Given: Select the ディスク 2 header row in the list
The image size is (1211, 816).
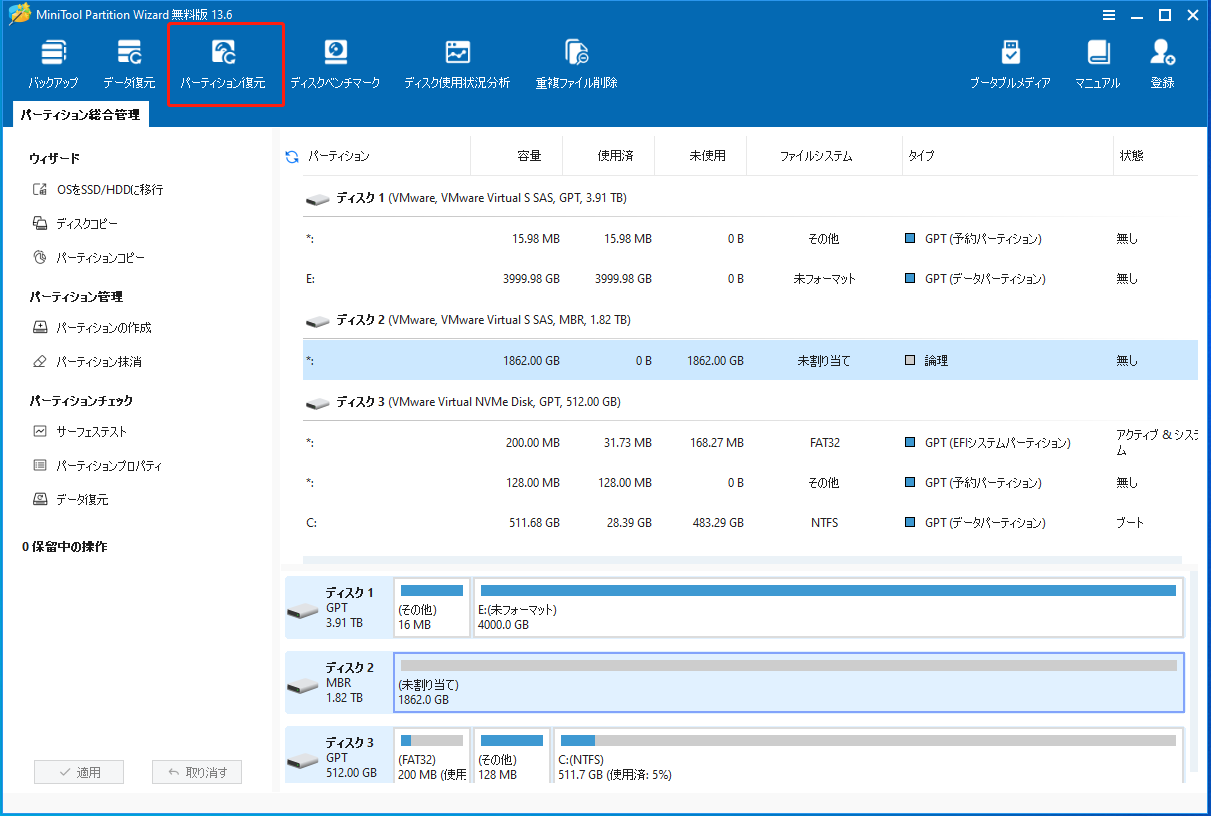Looking at the screenshot, I should click(x=750, y=320).
